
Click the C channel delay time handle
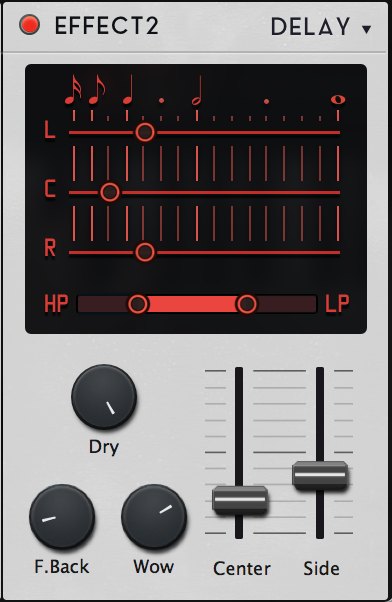point(110,192)
